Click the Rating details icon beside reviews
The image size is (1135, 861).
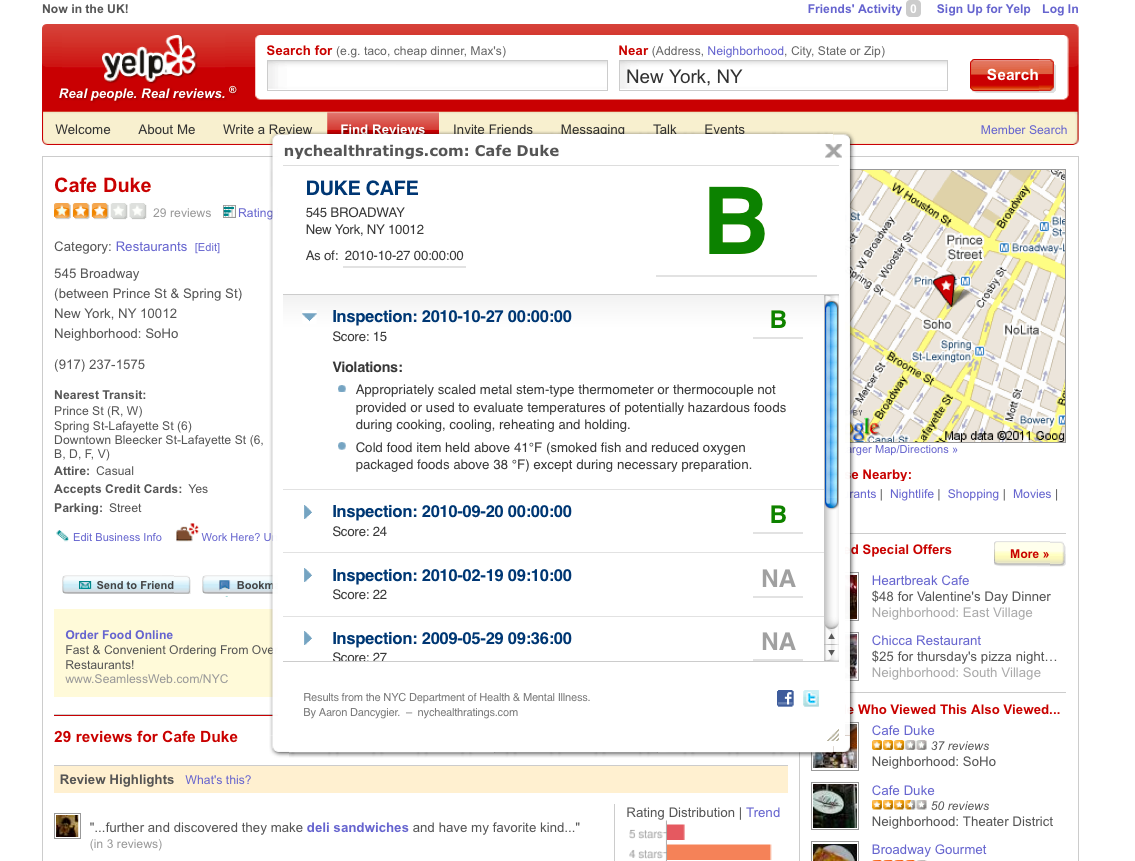pyautogui.click(x=229, y=211)
